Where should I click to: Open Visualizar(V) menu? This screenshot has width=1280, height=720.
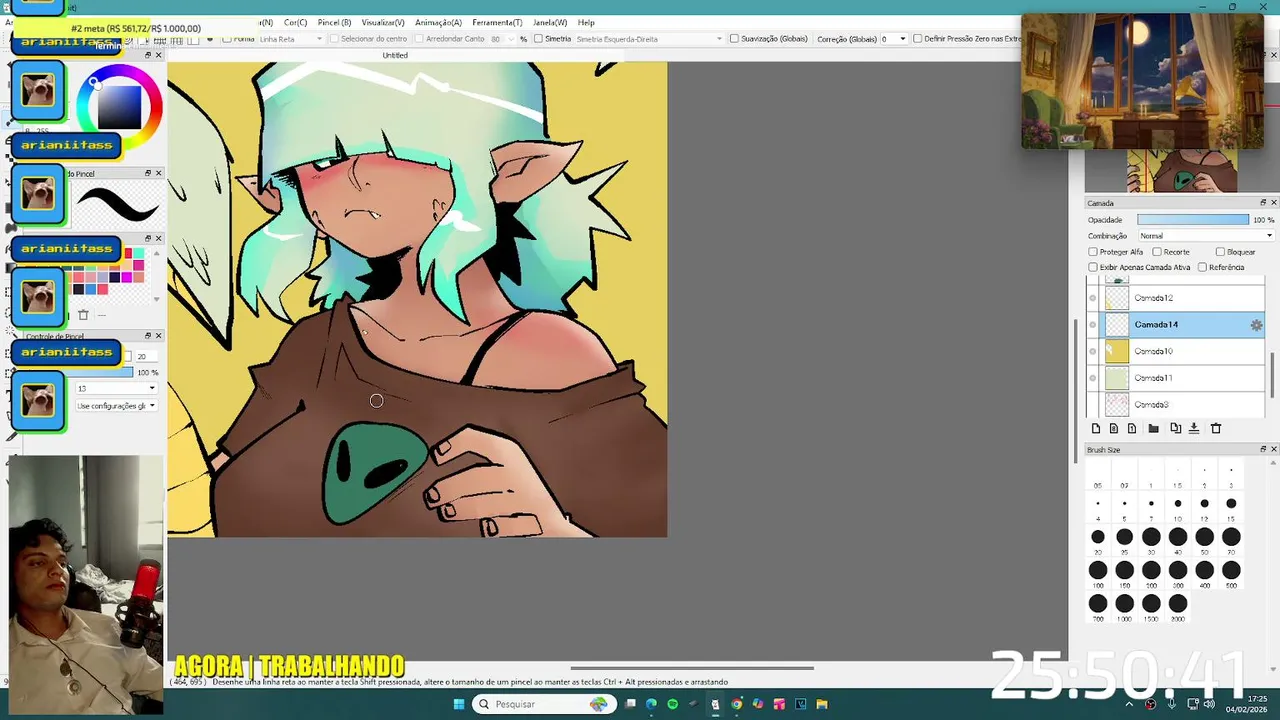pyautogui.click(x=383, y=22)
